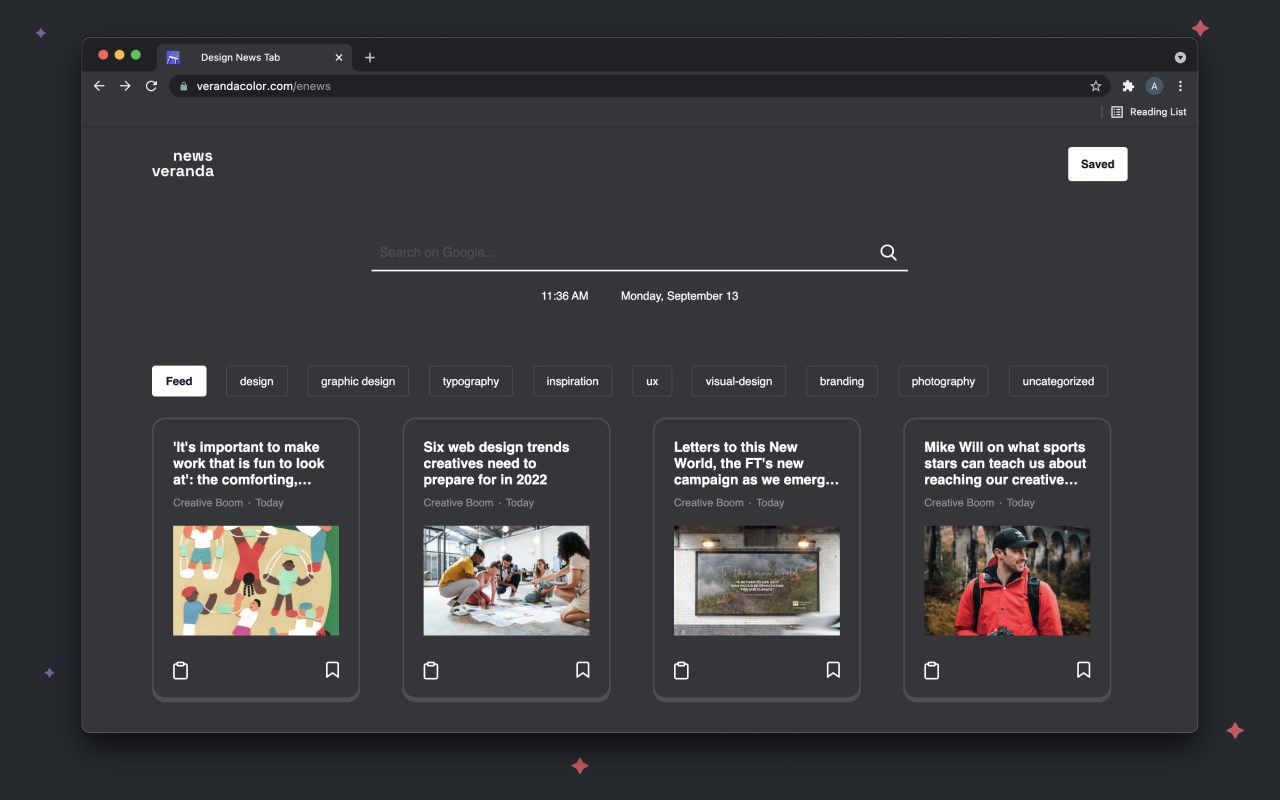Bookmark the 'Mike Will on what sports stars' article

pyautogui.click(x=1083, y=670)
